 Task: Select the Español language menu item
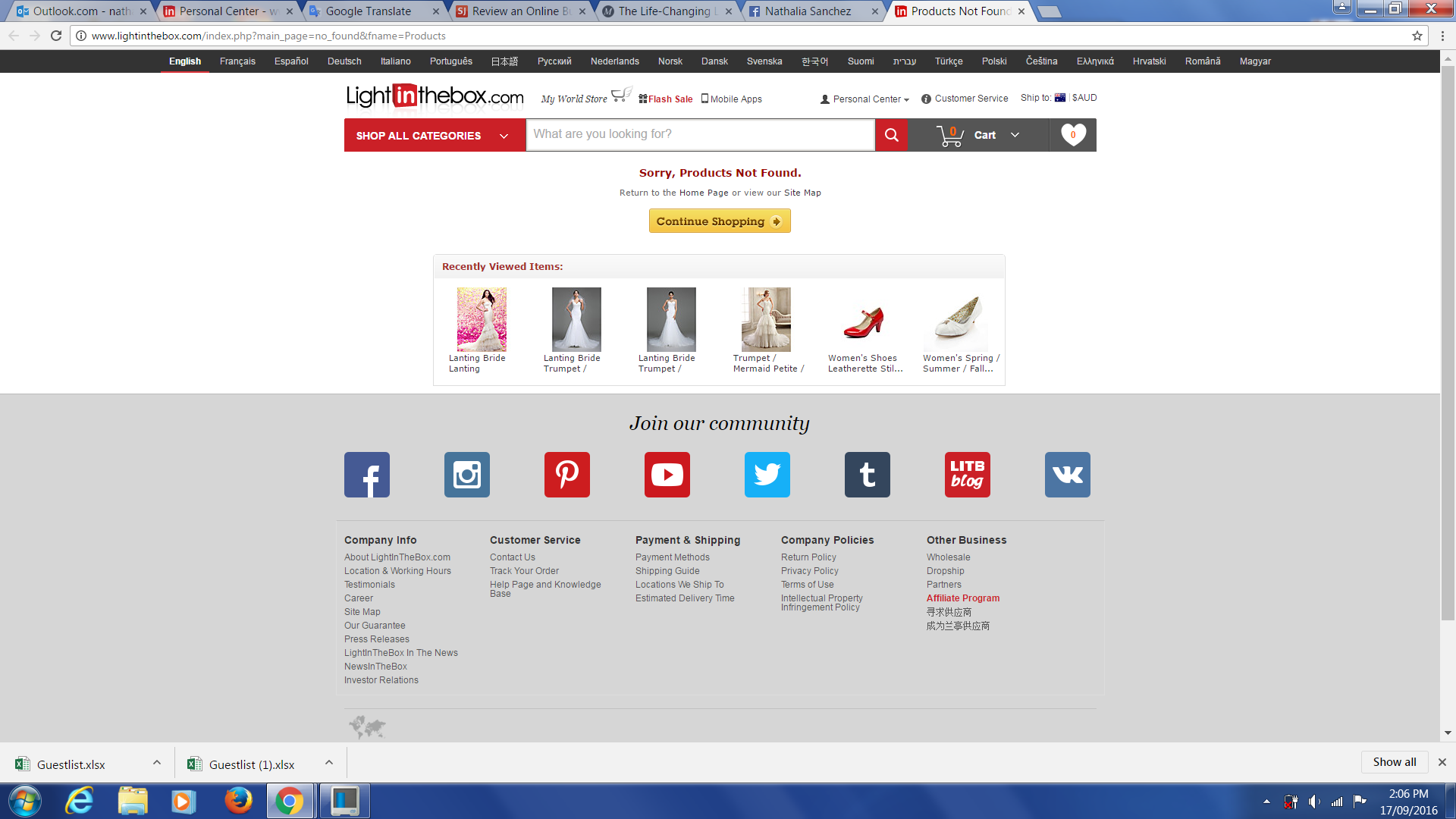tap(291, 61)
